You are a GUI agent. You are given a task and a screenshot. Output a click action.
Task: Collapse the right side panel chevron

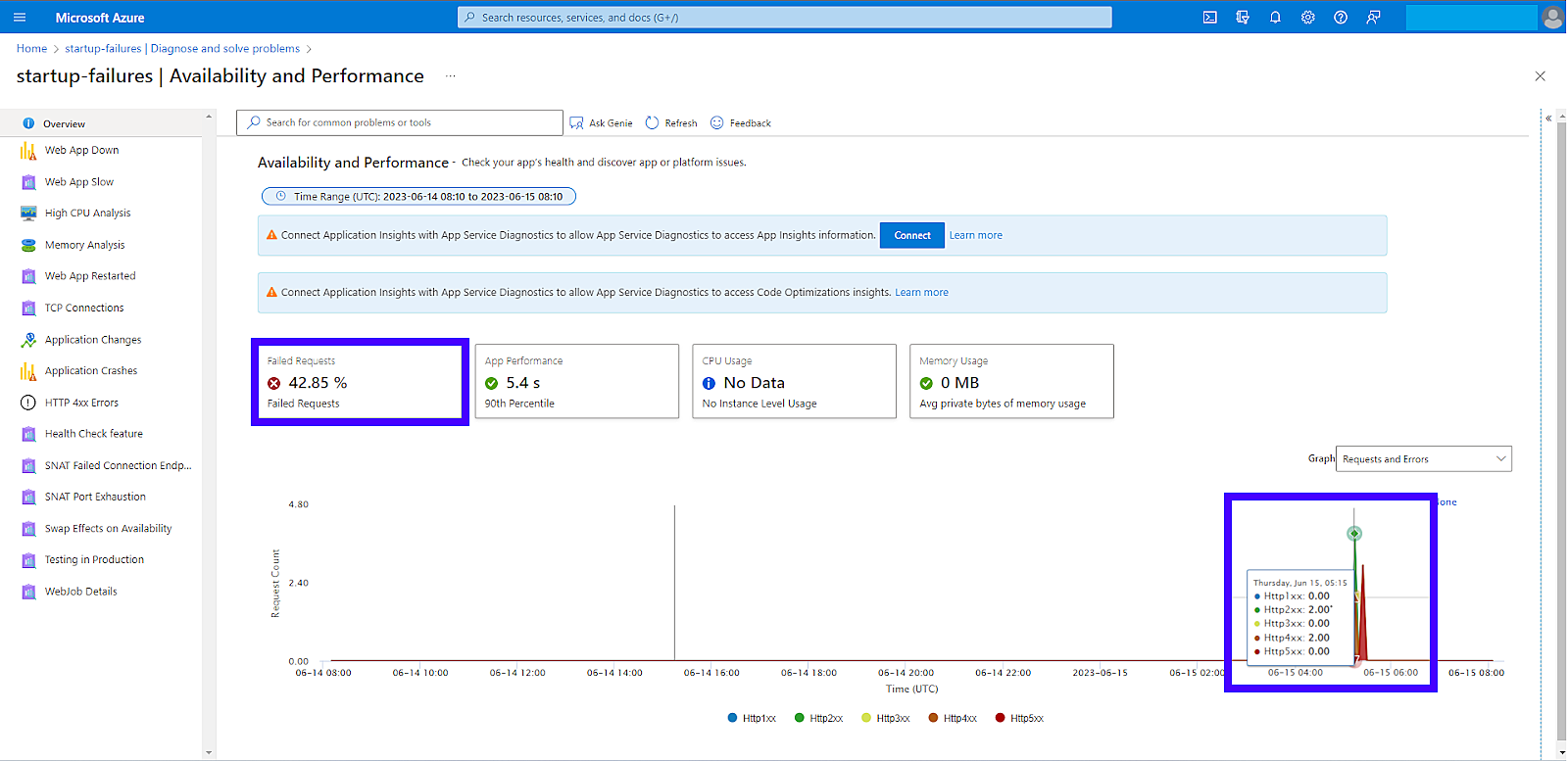1548,119
